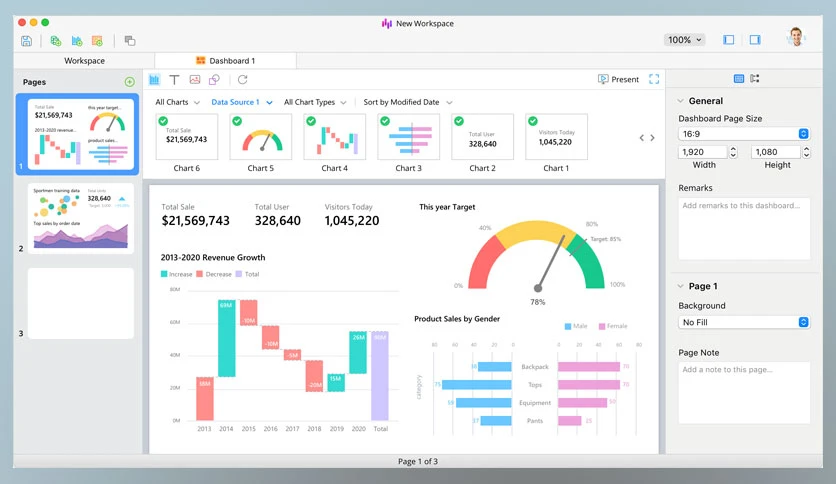Viewport: 836px width, 484px height.
Task: Select the text tool icon
Action: tap(174, 79)
